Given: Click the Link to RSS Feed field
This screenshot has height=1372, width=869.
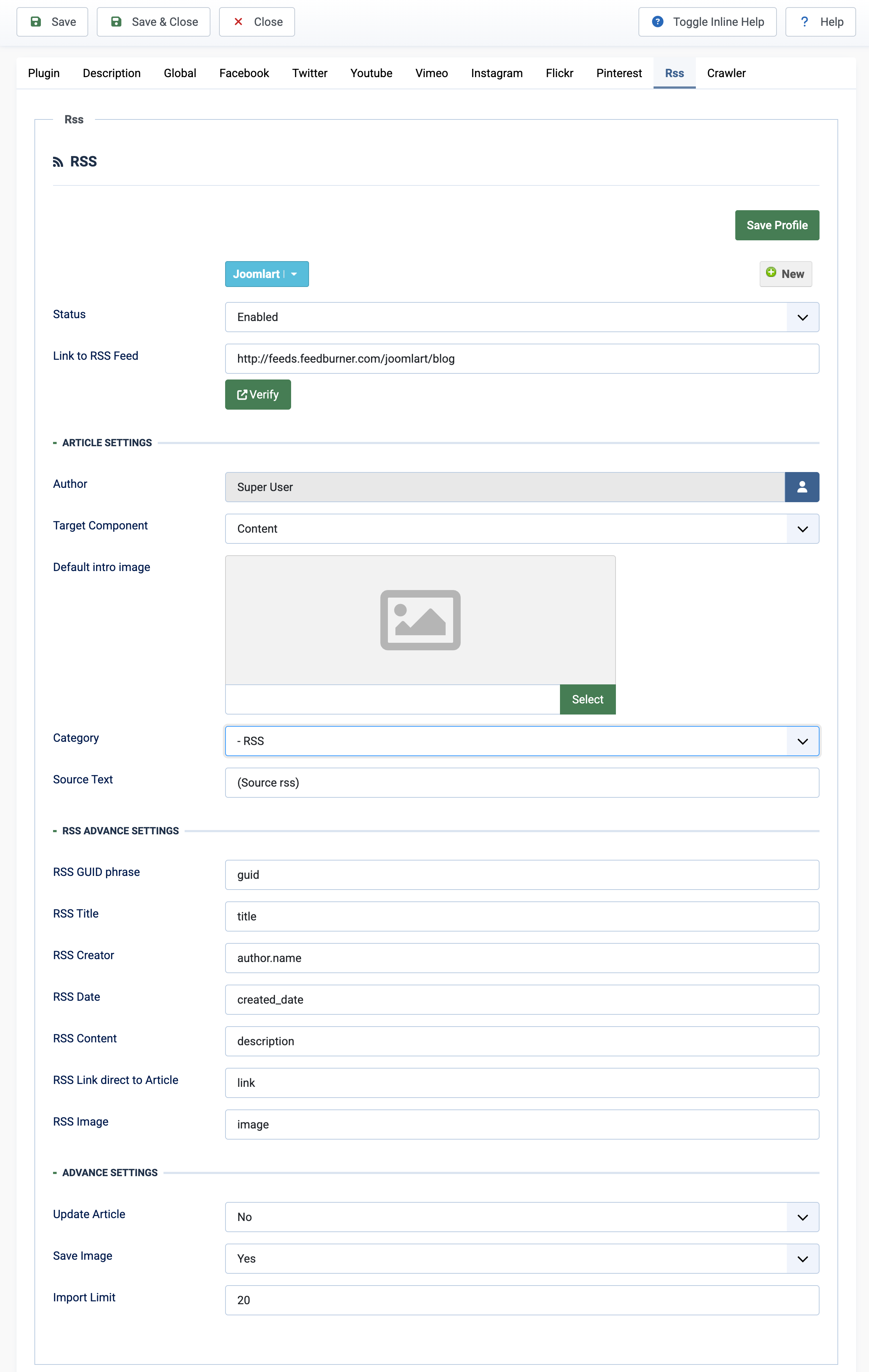Looking at the screenshot, I should coord(521,358).
